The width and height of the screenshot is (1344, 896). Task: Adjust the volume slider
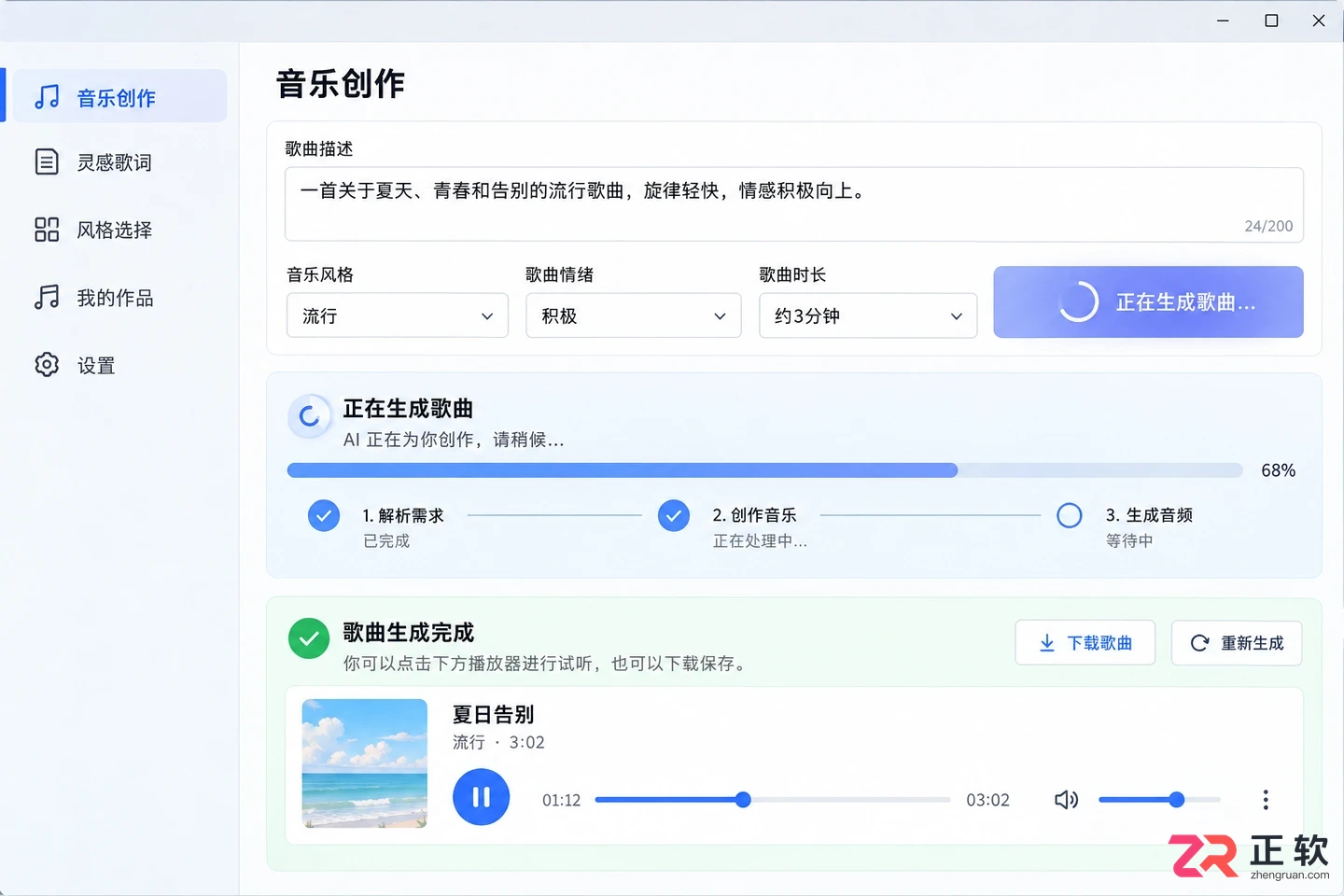1159,800
